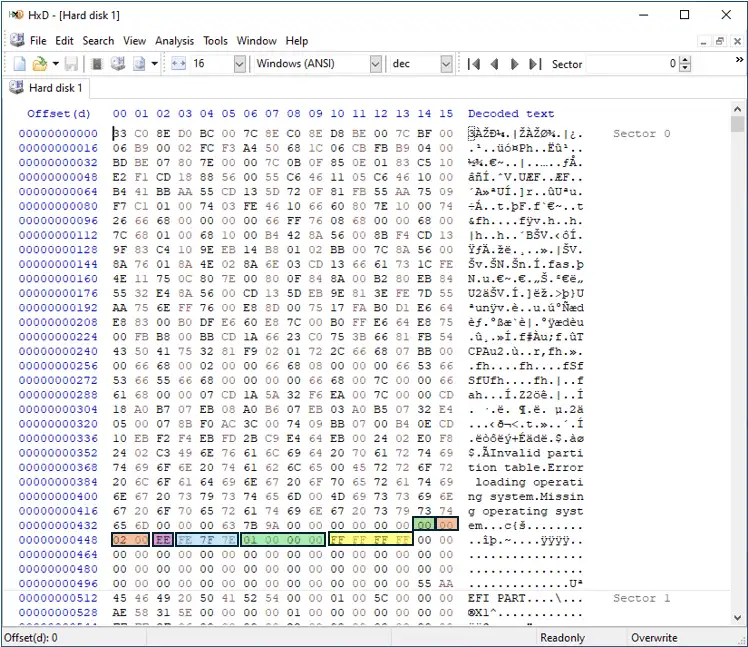Open the Tools menu
The height and width of the screenshot is (647, 748).
[x=215, y=41]
